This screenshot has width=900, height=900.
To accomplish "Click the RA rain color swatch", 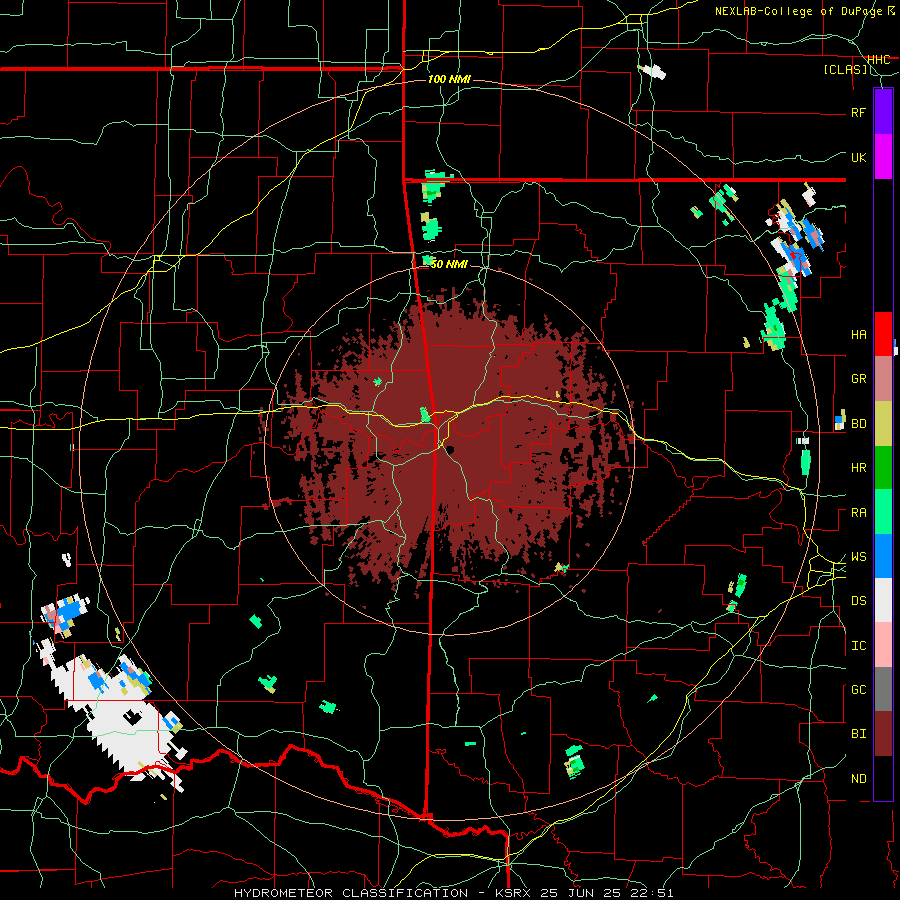I will click(x=883, y=512).
